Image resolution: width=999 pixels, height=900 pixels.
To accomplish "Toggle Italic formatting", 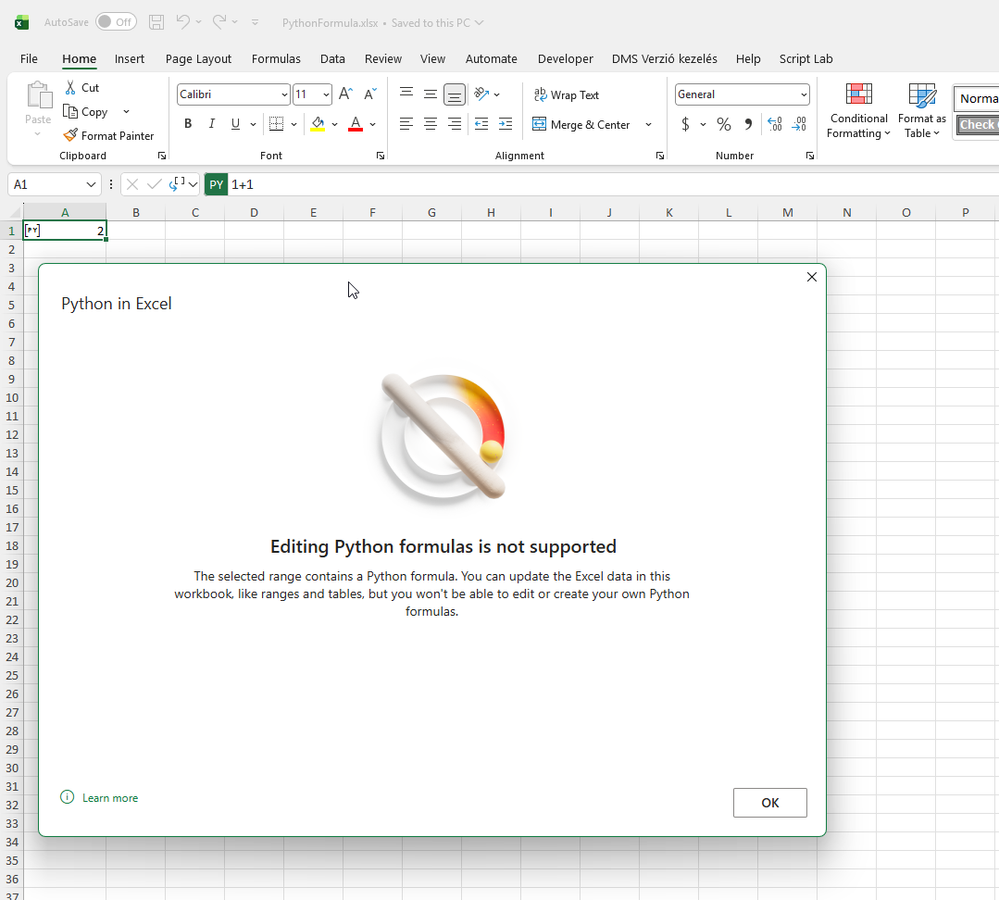I will [212, 124].
